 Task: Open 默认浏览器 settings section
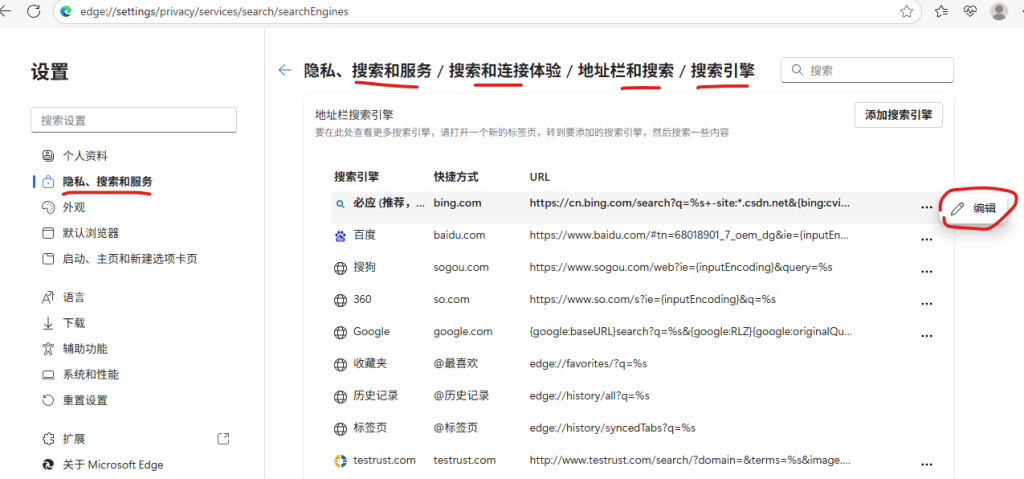(x=90, y=233)
